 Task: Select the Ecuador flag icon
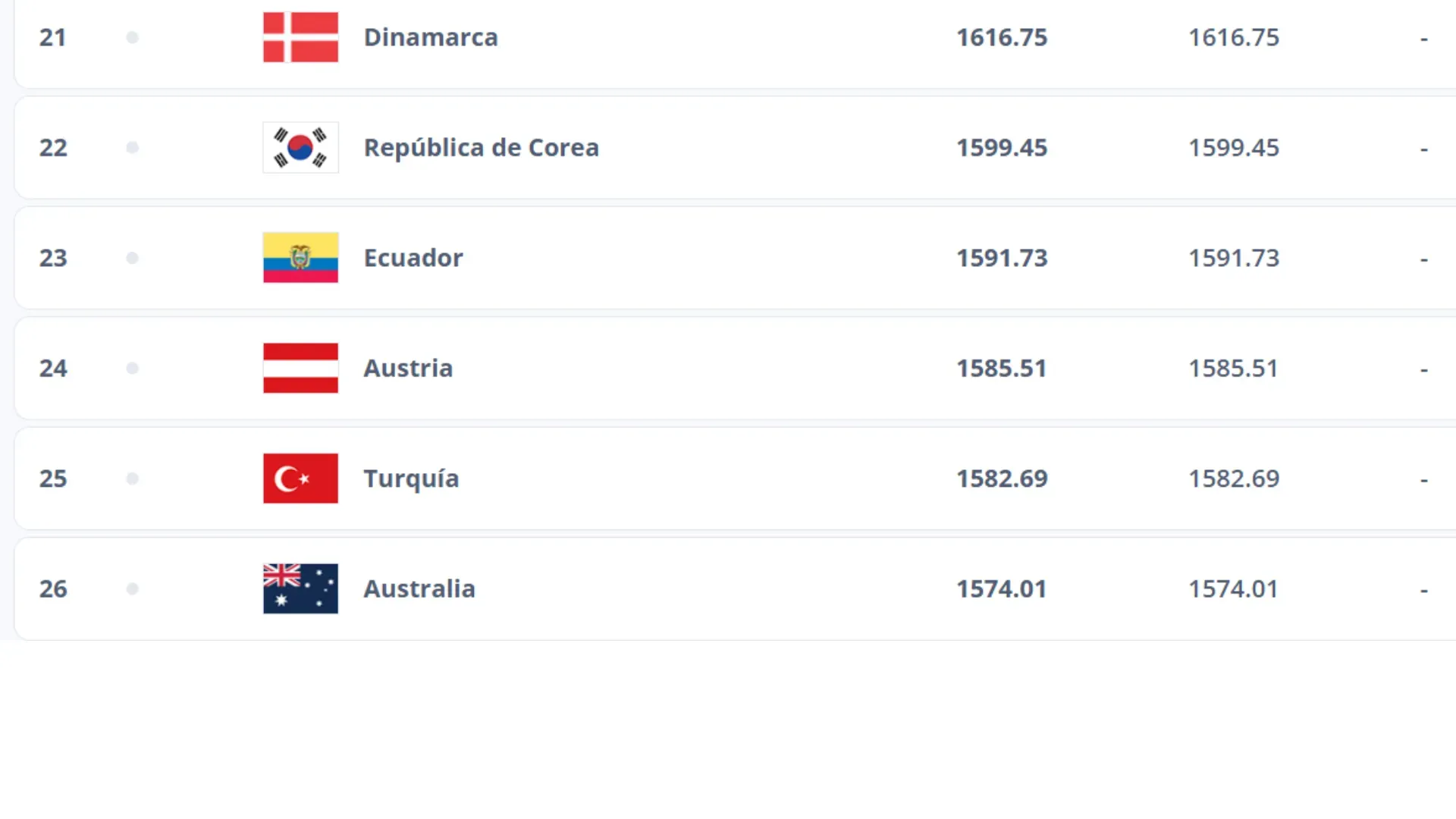tap(300, 258)
